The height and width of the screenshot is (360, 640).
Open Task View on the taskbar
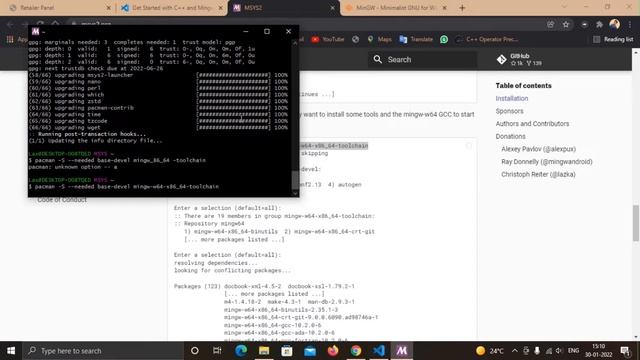point(217,351)
